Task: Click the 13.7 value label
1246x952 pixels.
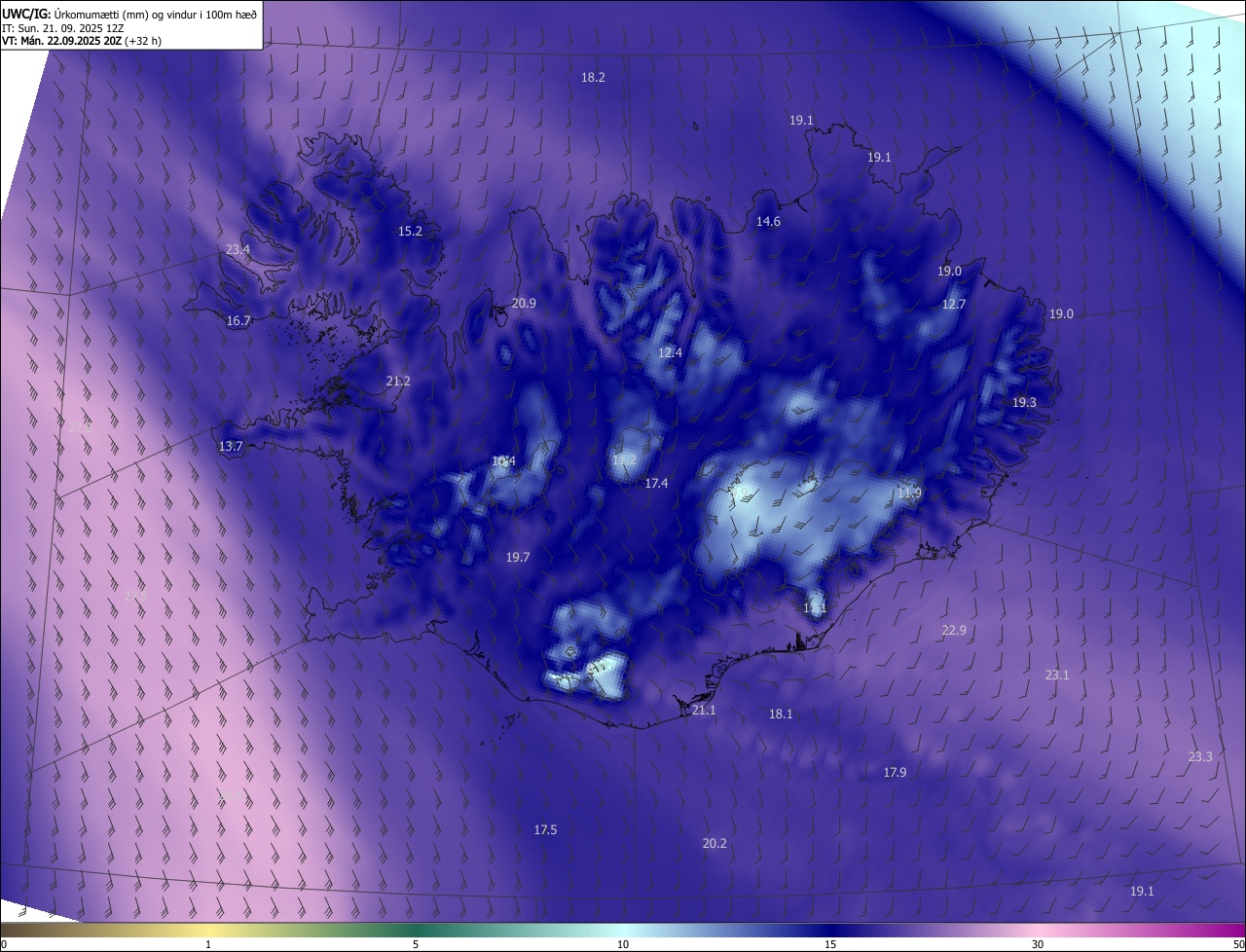Action: point(231,447)
